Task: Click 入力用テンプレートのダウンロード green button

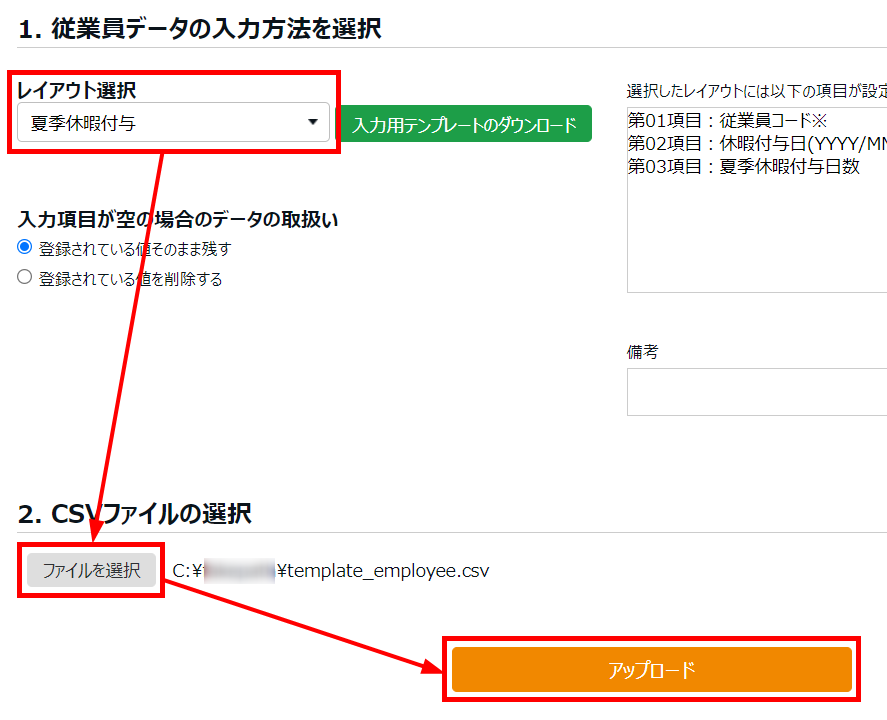Action: click(x=465, y=125)
